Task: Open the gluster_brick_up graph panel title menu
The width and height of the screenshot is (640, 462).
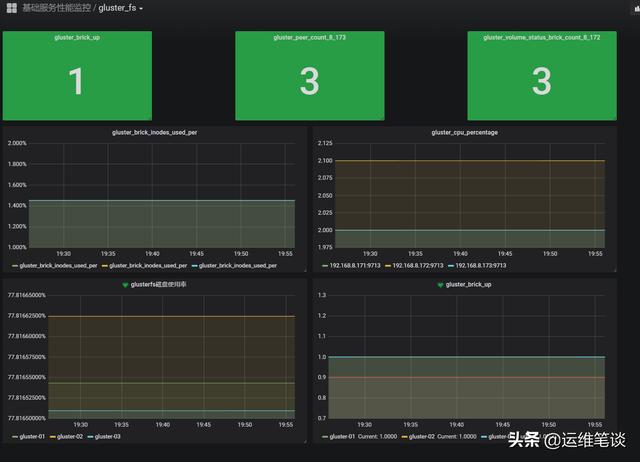Action: point(469,284)
